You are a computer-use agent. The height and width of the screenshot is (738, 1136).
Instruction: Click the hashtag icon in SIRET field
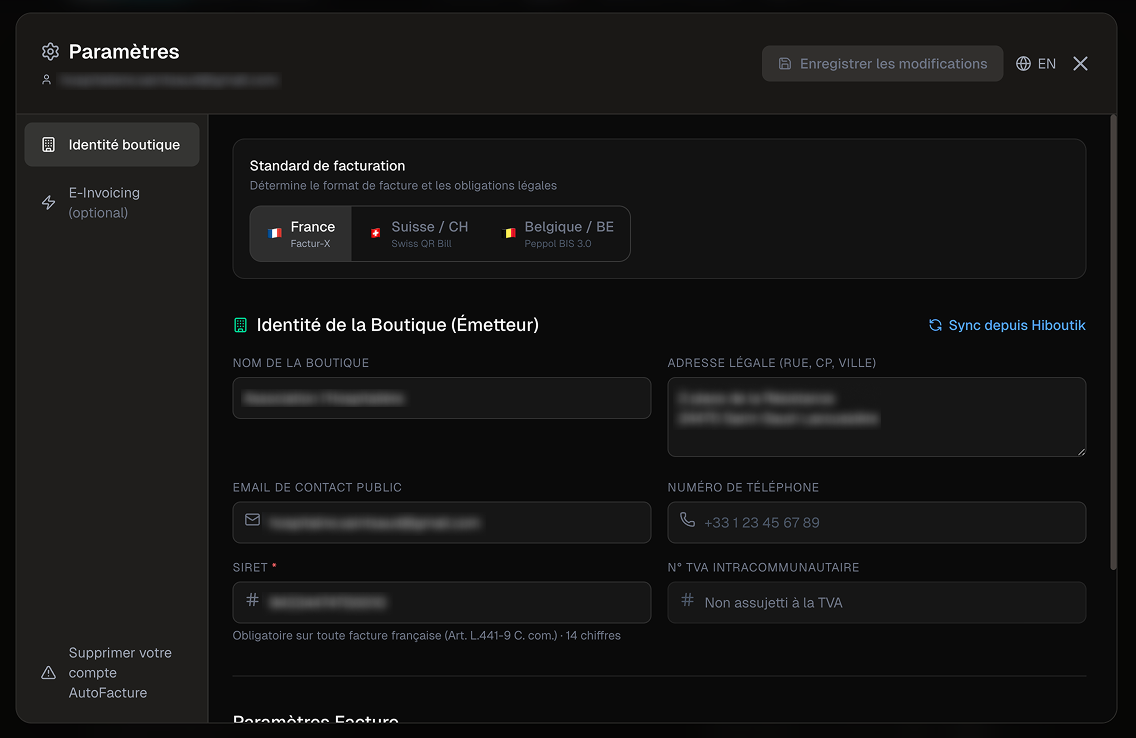[250, 602]
